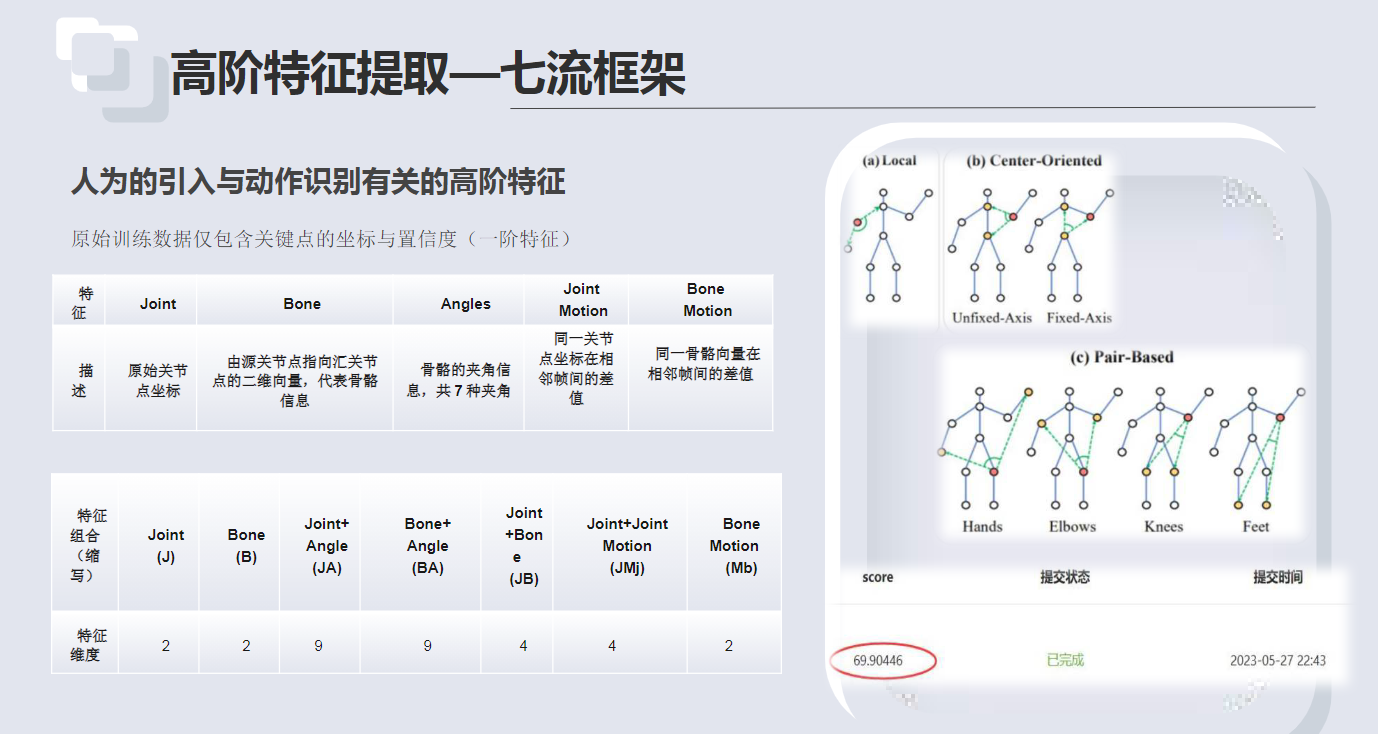
Task: Click dimension value 2 under Bone (B)
Action: [246, 646]
